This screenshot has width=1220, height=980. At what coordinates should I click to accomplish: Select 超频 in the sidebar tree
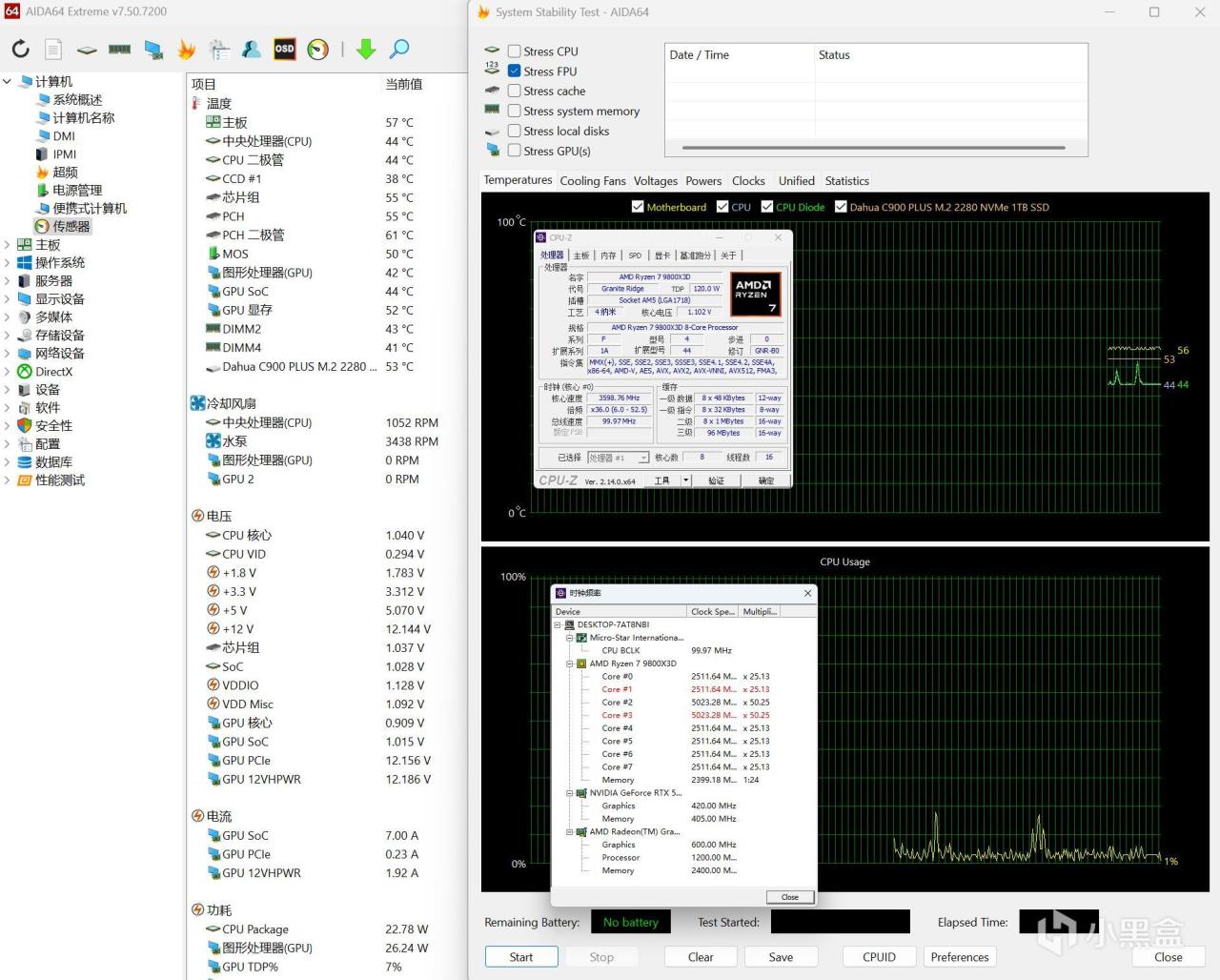pyautogui.click(x=65, y=173)
